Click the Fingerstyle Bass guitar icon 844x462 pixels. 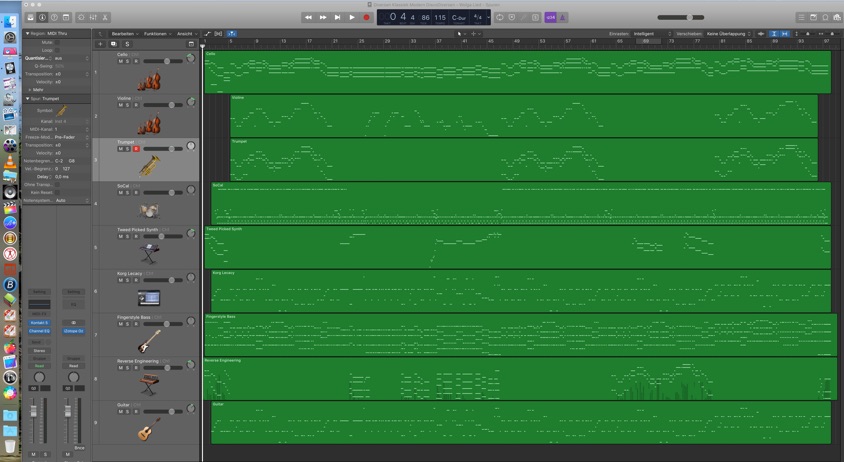149,341
